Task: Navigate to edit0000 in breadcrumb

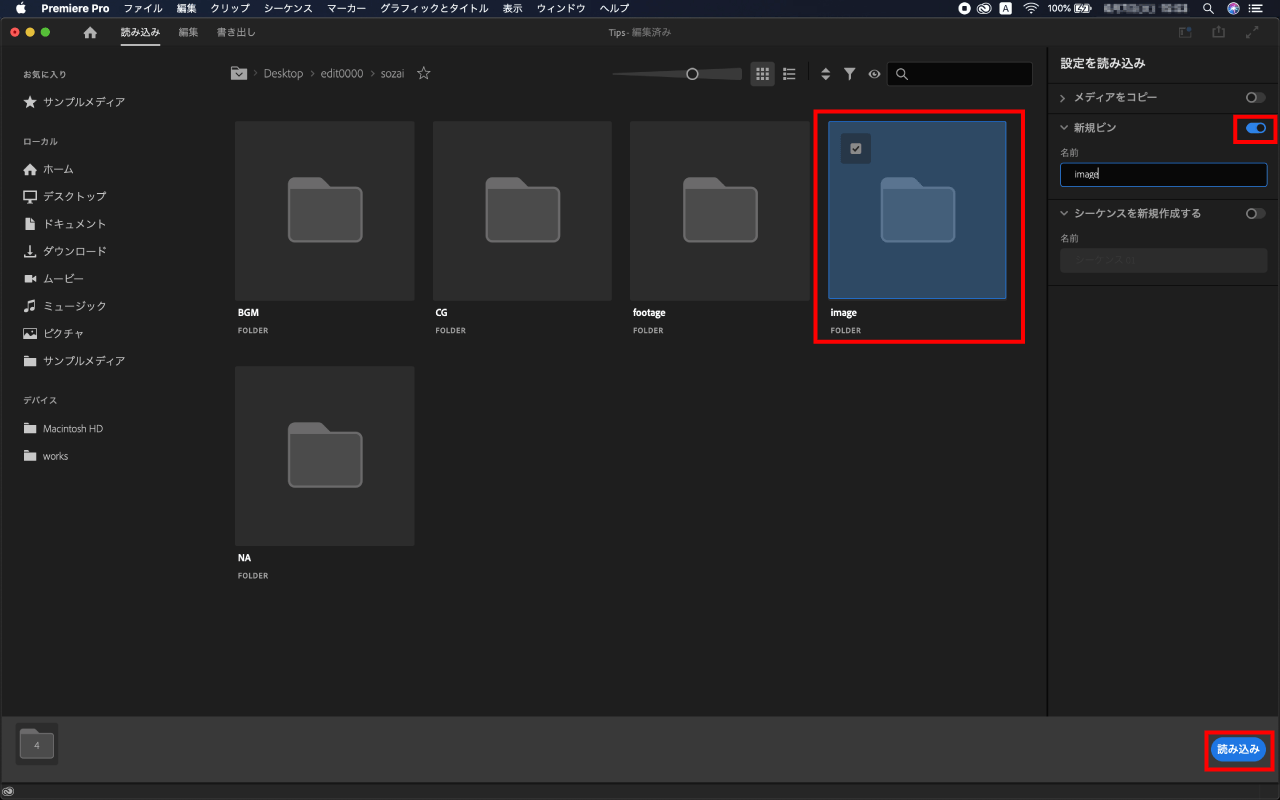Action: click(x=342, y=74)
